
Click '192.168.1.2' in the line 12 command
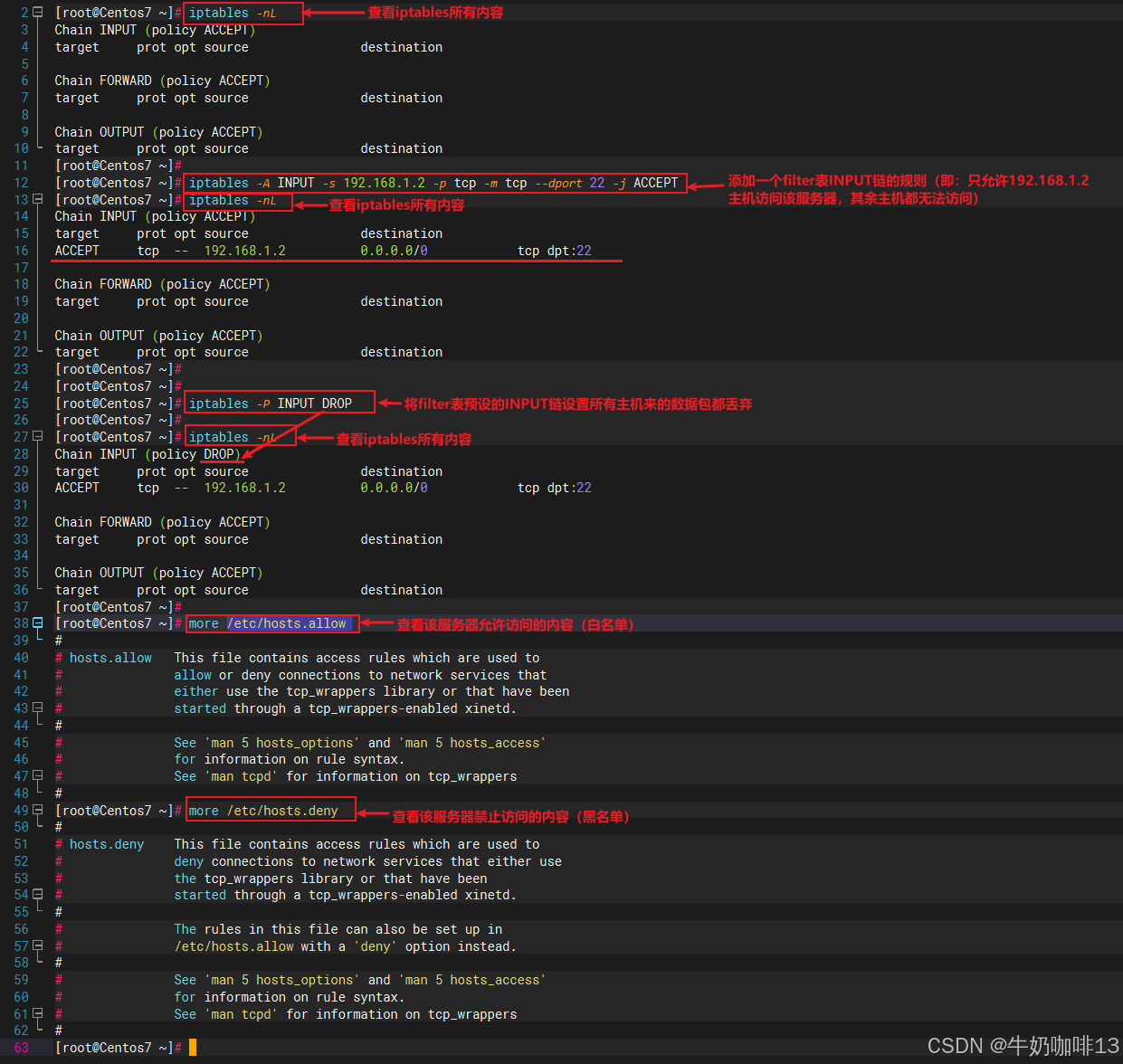pos(384,183)
